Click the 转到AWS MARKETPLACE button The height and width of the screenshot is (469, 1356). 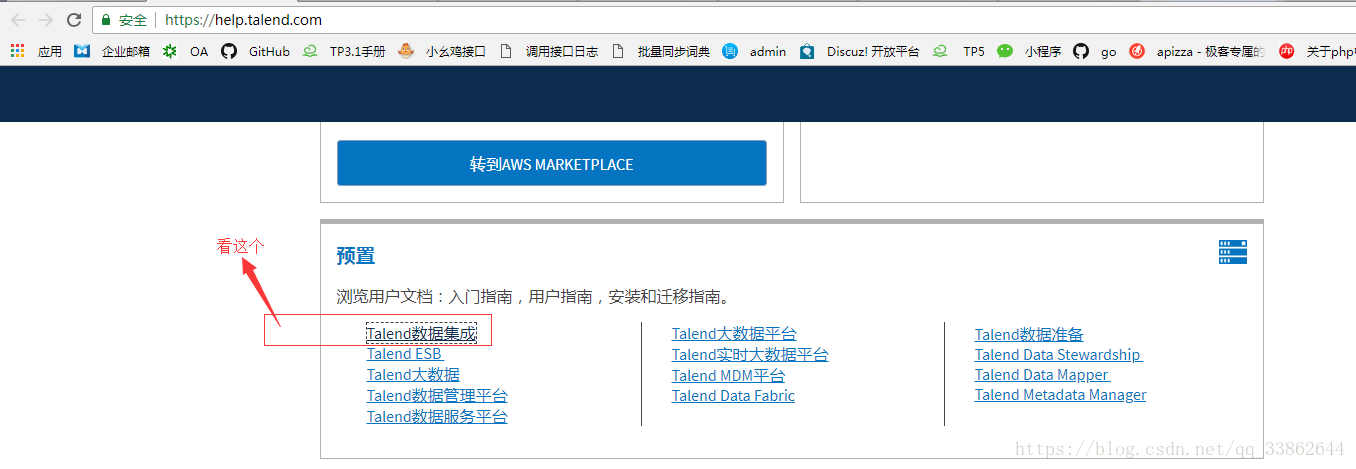click(x=552, y=163)
